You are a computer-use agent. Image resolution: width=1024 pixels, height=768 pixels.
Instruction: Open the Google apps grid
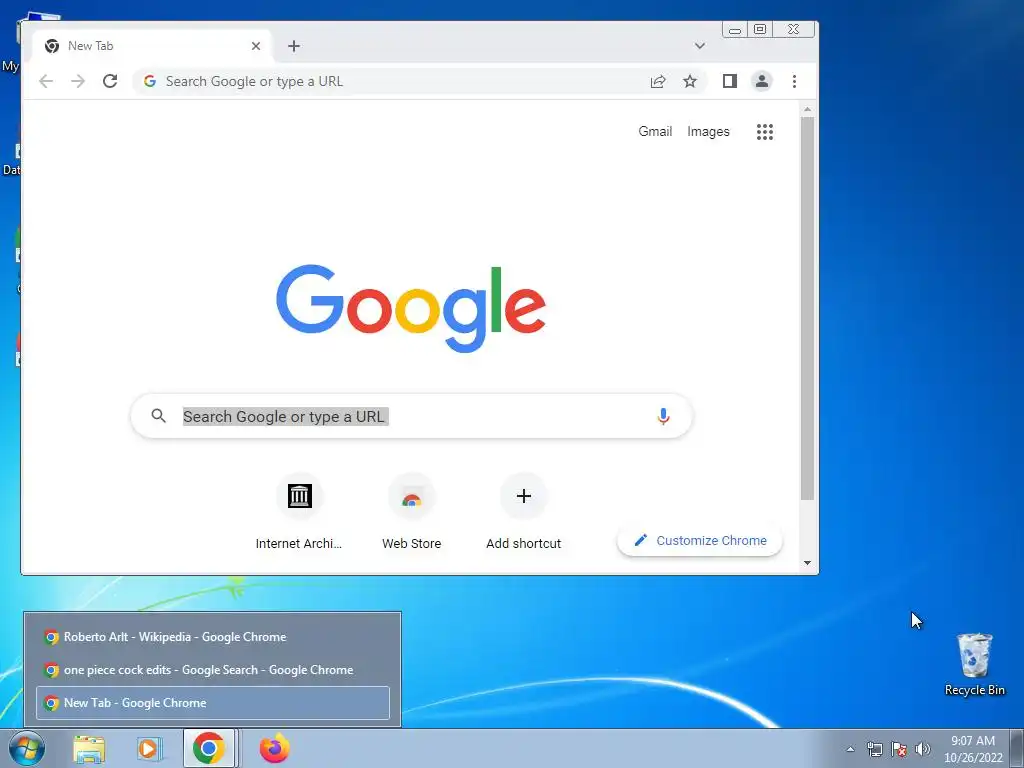click(x=765, y=132)
